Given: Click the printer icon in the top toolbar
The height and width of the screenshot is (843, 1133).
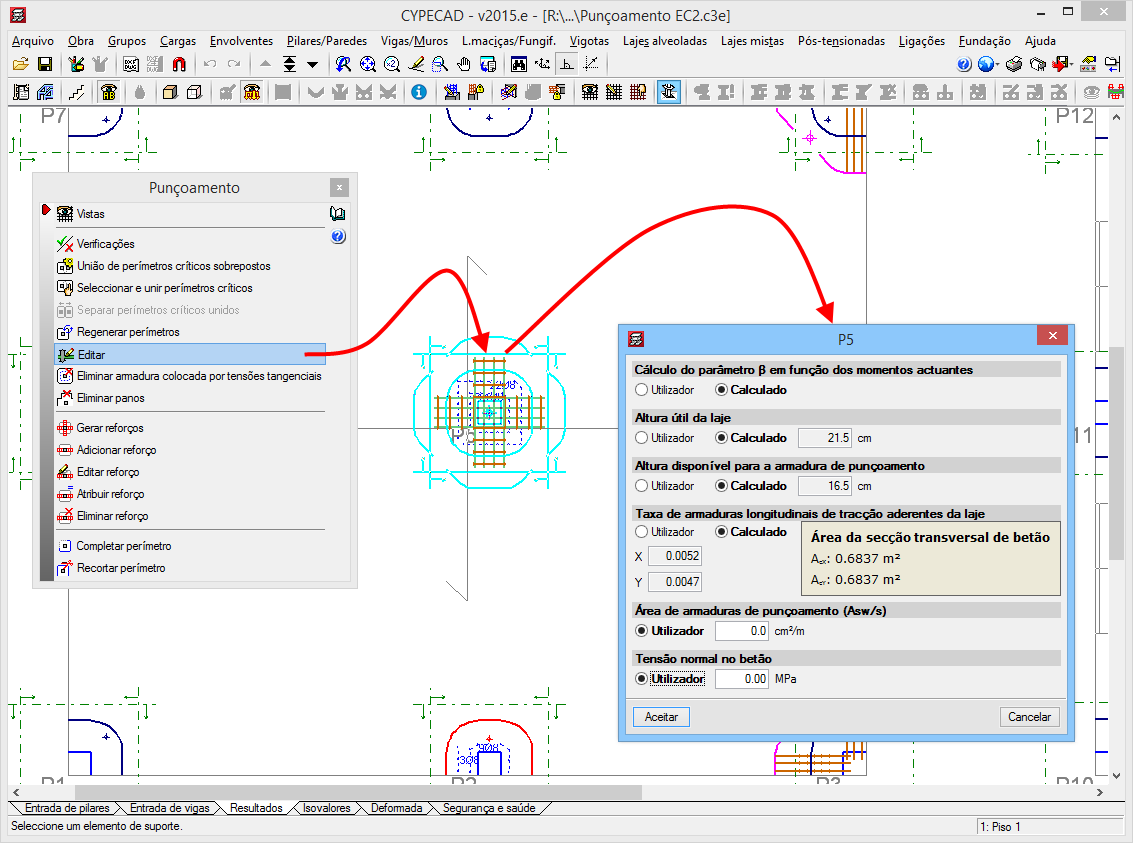Looking at the screenshot, I should point(1014,64).
